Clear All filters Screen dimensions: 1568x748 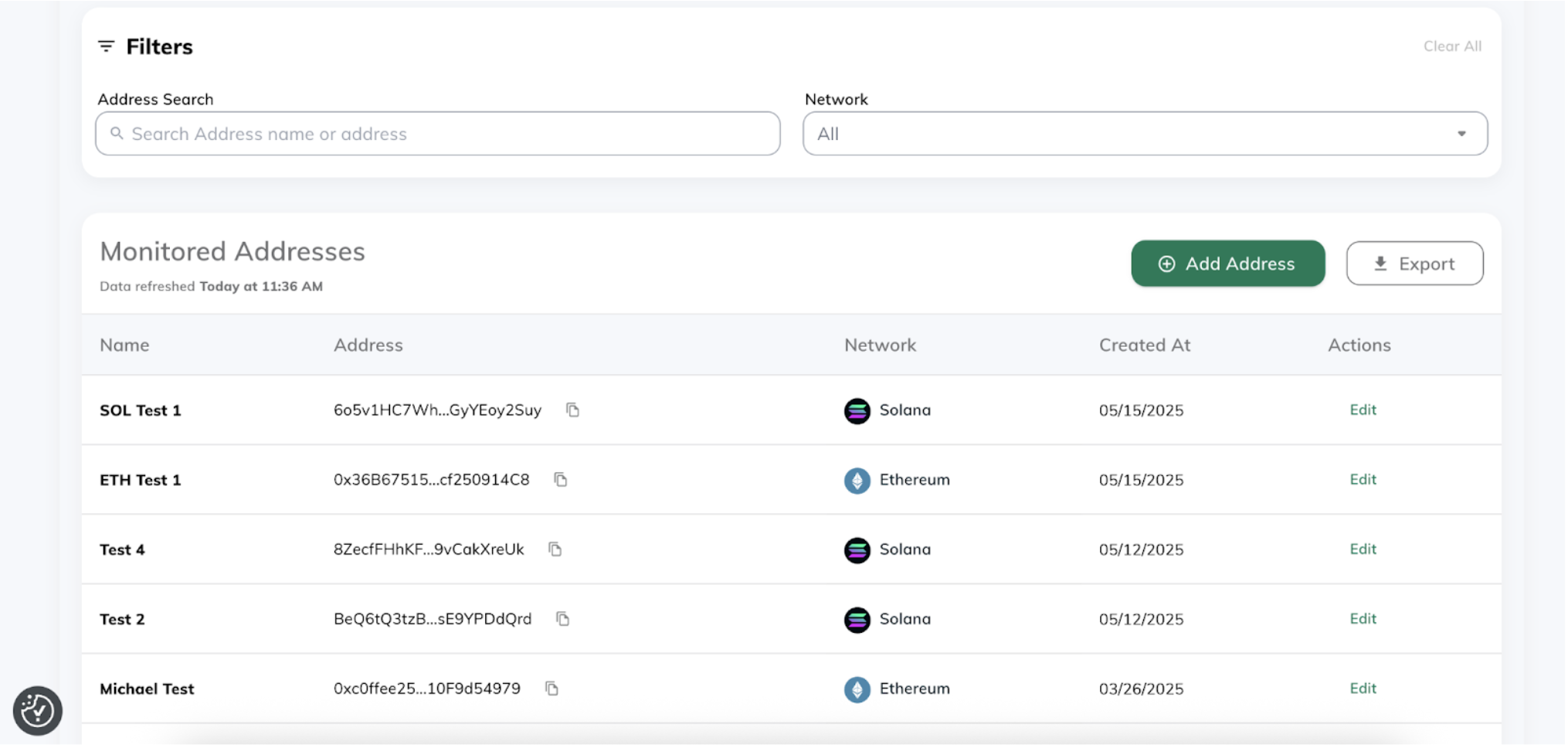point(1452,46)
